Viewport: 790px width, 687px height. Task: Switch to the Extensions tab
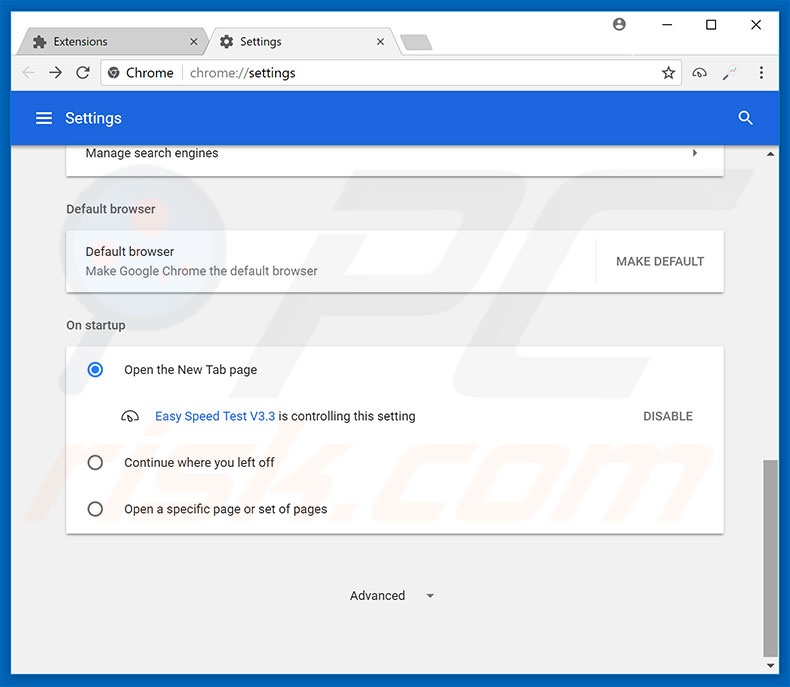pos(112,42)
